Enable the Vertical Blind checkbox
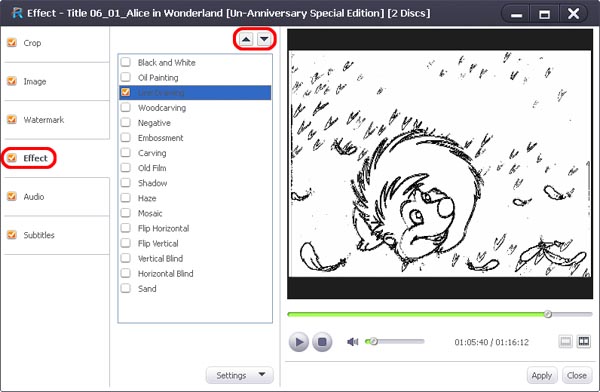This screenshot has height=392, width=600. click(x=126, y=258)
